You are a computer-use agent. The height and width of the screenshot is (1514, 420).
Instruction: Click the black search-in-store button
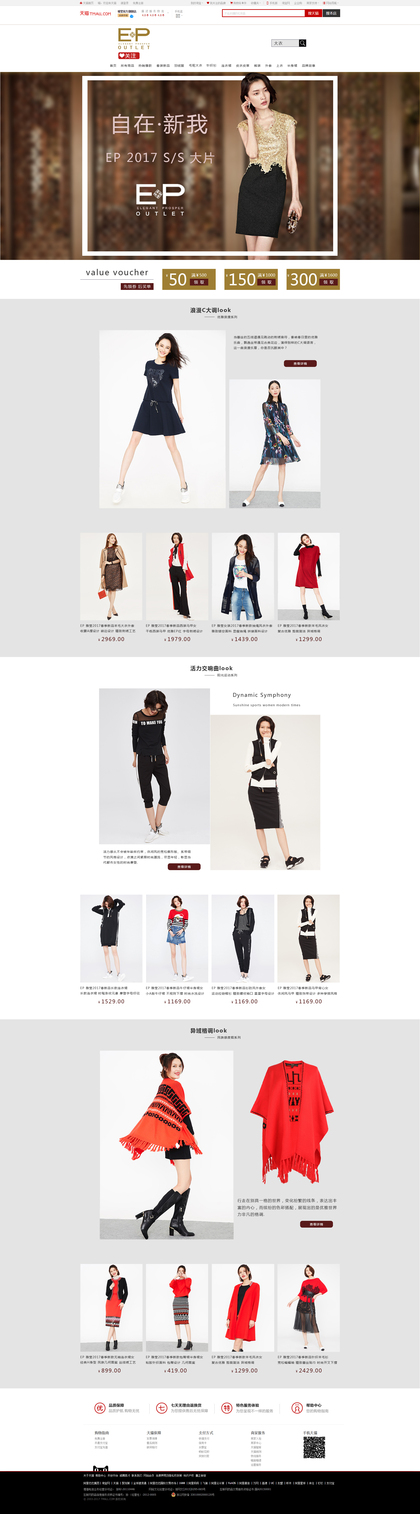pos(332,13)
